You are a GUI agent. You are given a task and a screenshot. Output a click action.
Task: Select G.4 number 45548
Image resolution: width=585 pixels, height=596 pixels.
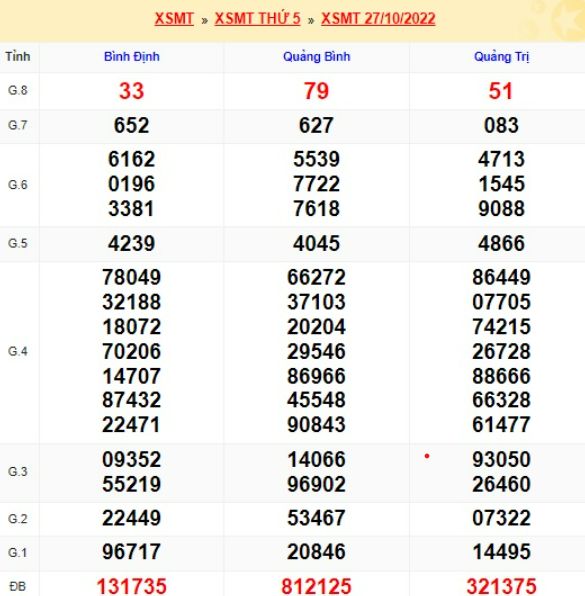(317, 399)
